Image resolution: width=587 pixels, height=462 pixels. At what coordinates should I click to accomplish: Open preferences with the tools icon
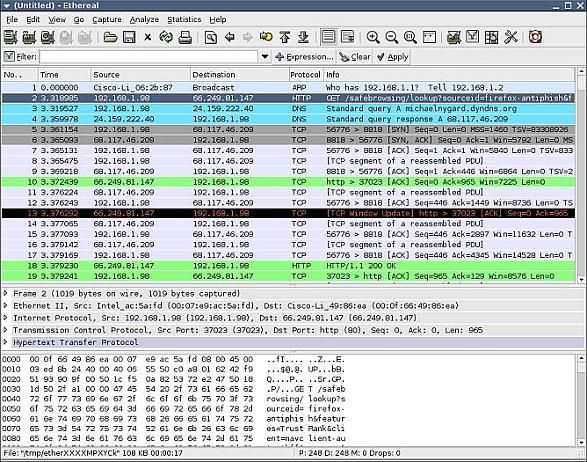pyautogui.click(x=511, y=37)
